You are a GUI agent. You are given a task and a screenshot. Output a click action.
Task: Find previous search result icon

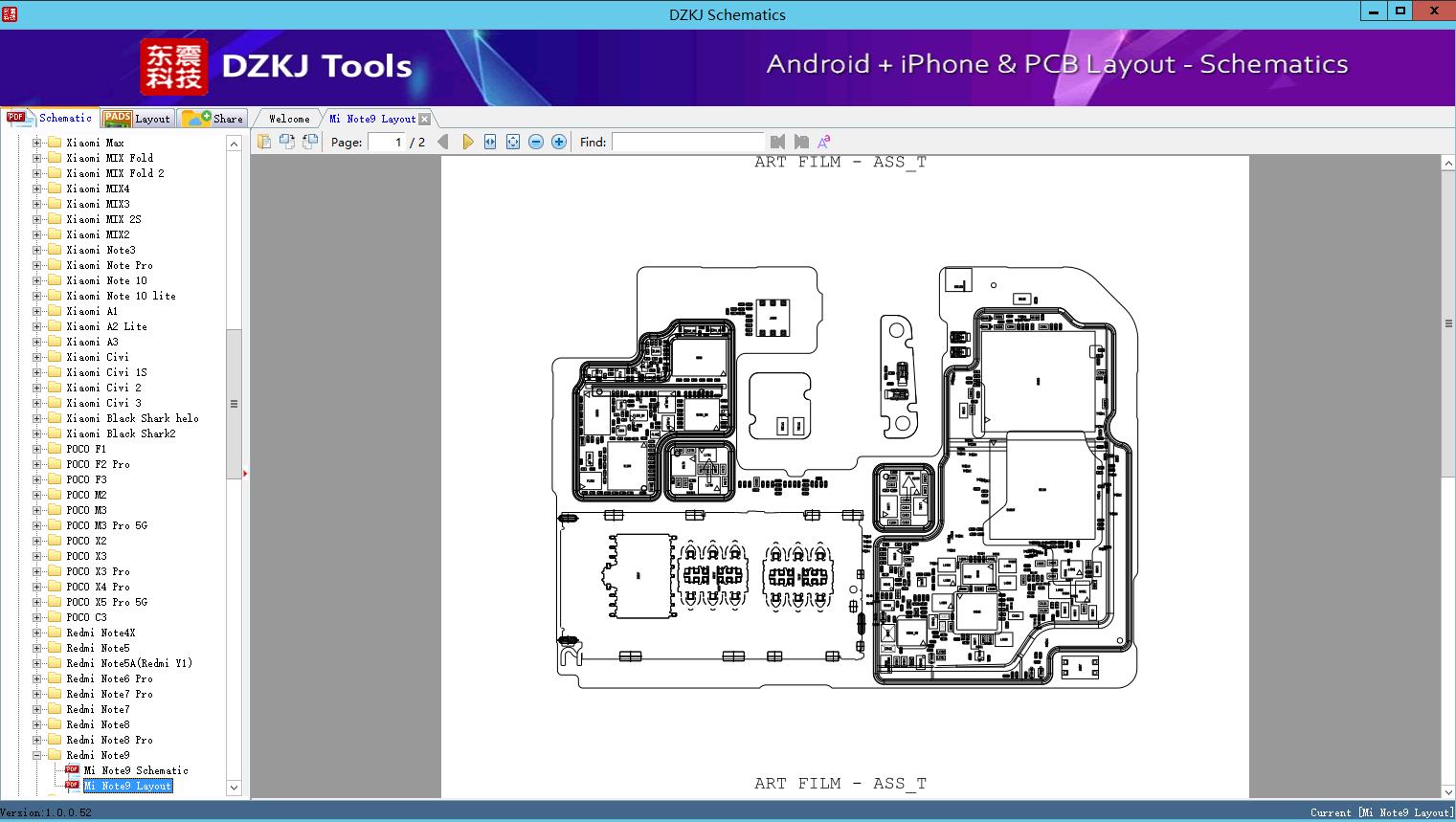point(777,142)
